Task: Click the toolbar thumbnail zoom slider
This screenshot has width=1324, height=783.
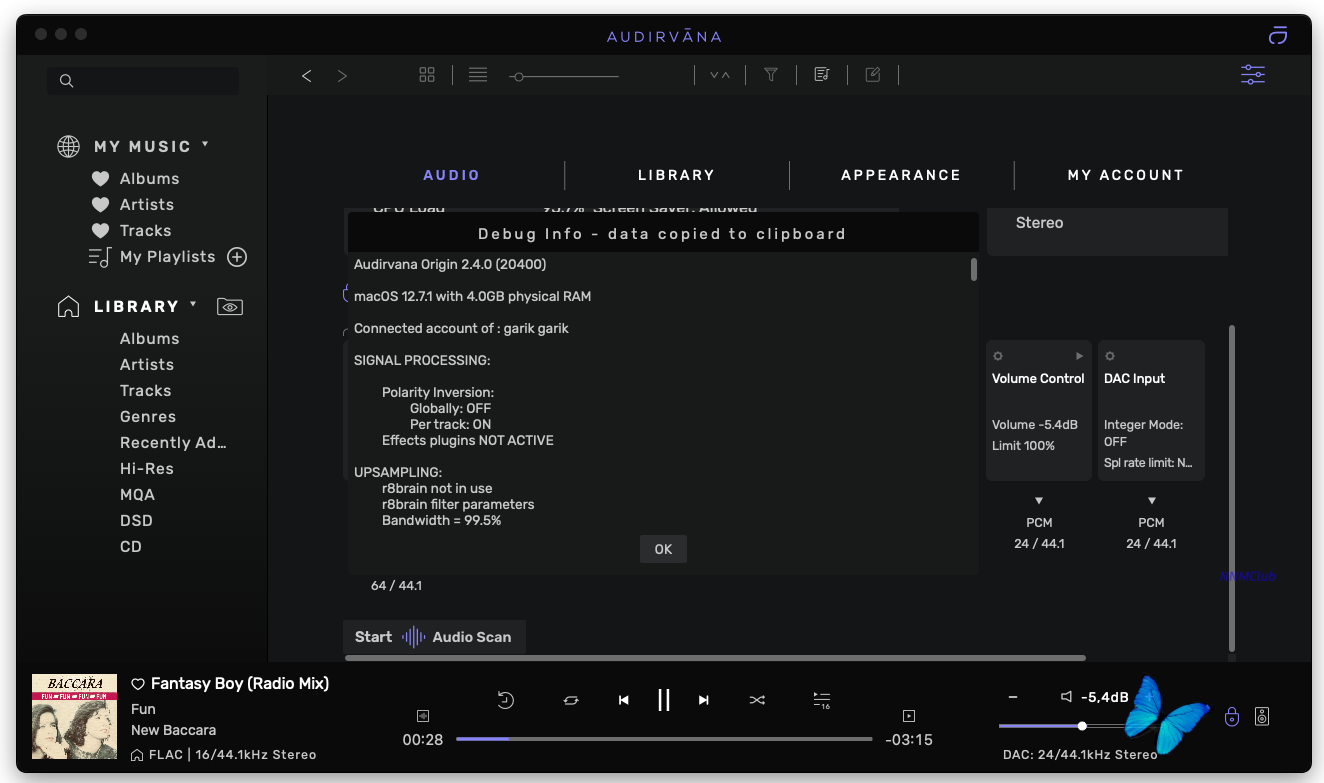Action: [x=564, y=76]
